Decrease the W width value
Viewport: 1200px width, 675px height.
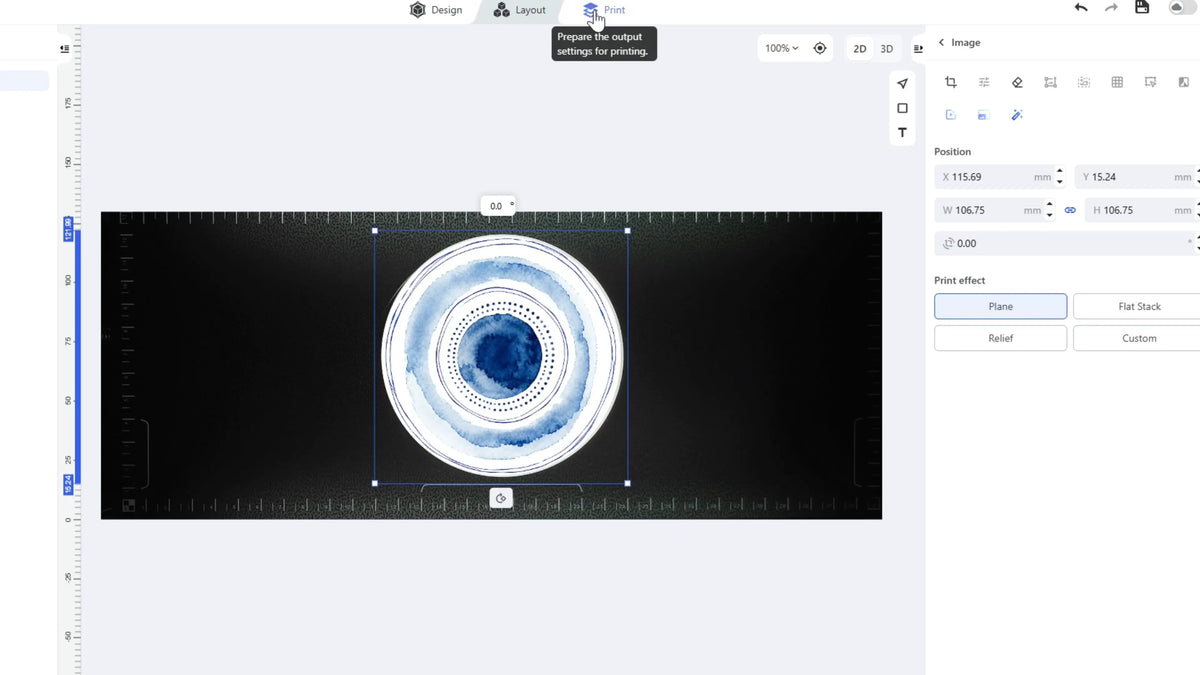coord(1049,216)
